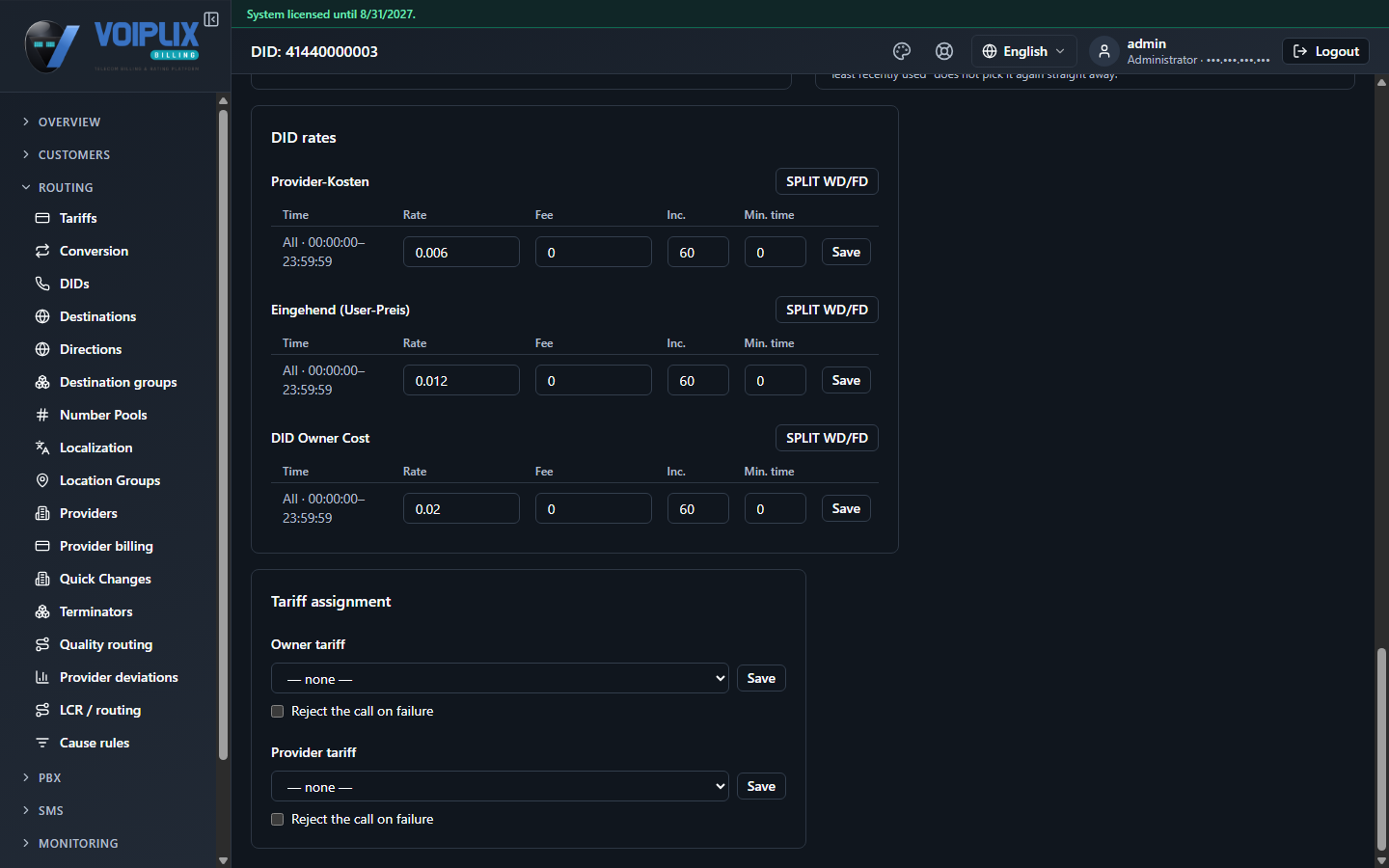Click the Localization translate icon
This screenshot has width=1389, height=868.
(42, 448)
